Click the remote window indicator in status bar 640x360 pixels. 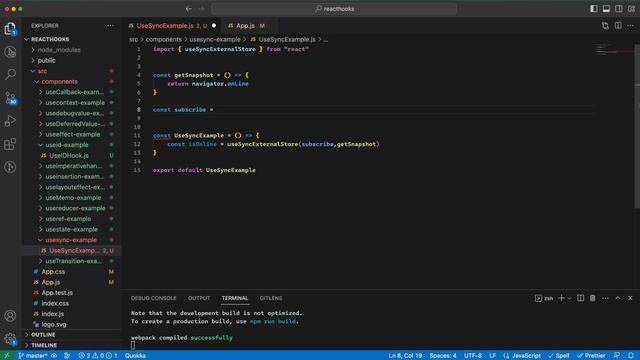click(7, 356)
